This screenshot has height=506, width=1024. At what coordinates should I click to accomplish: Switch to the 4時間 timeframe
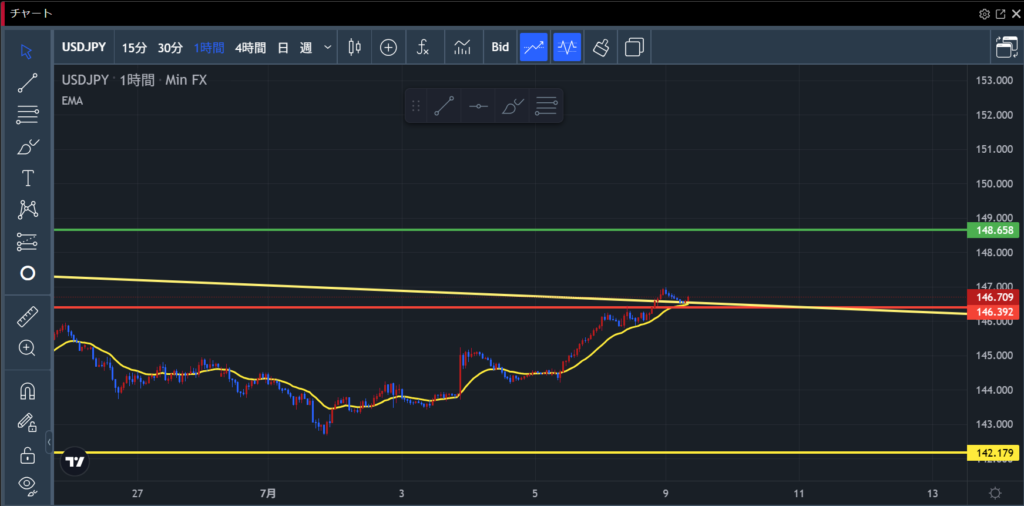(x=250, y=47)
